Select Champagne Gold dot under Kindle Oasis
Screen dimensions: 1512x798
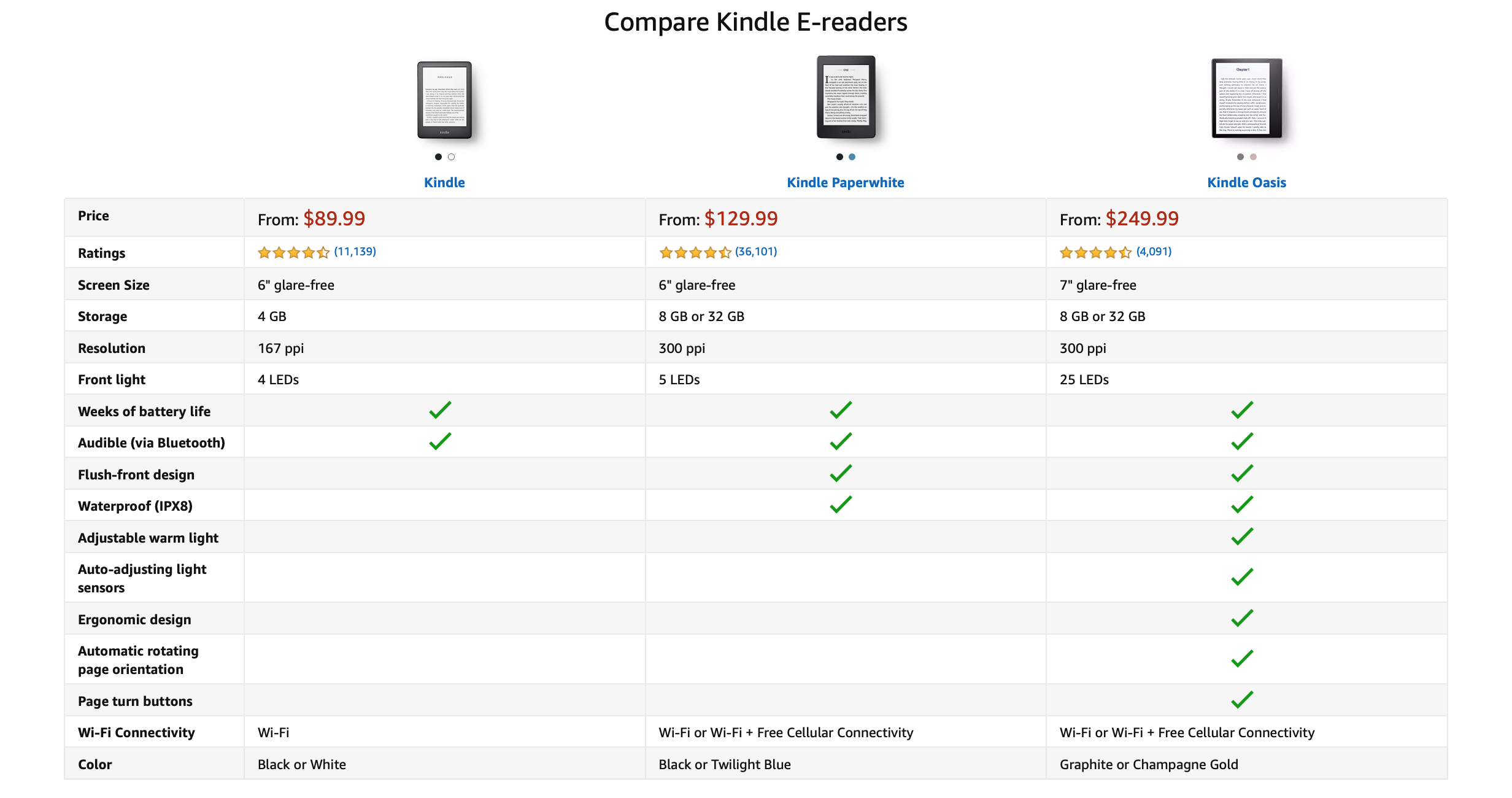click(1253, 157)
